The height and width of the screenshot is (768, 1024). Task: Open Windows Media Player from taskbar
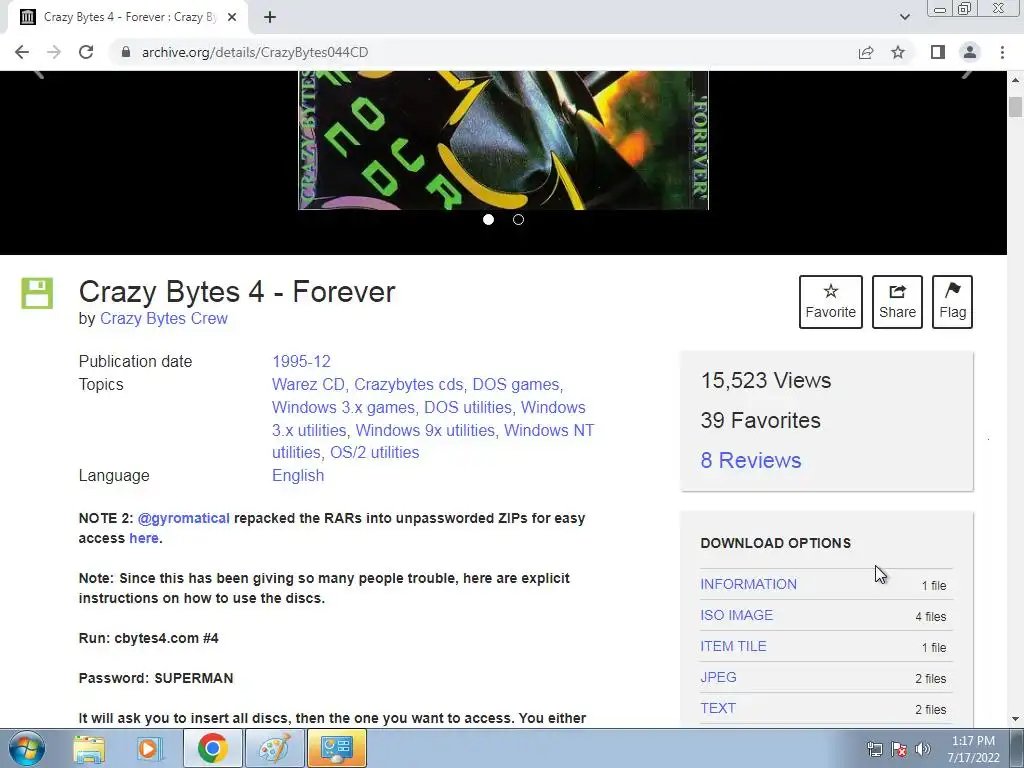pyautogui.click(x=150, y=748)
